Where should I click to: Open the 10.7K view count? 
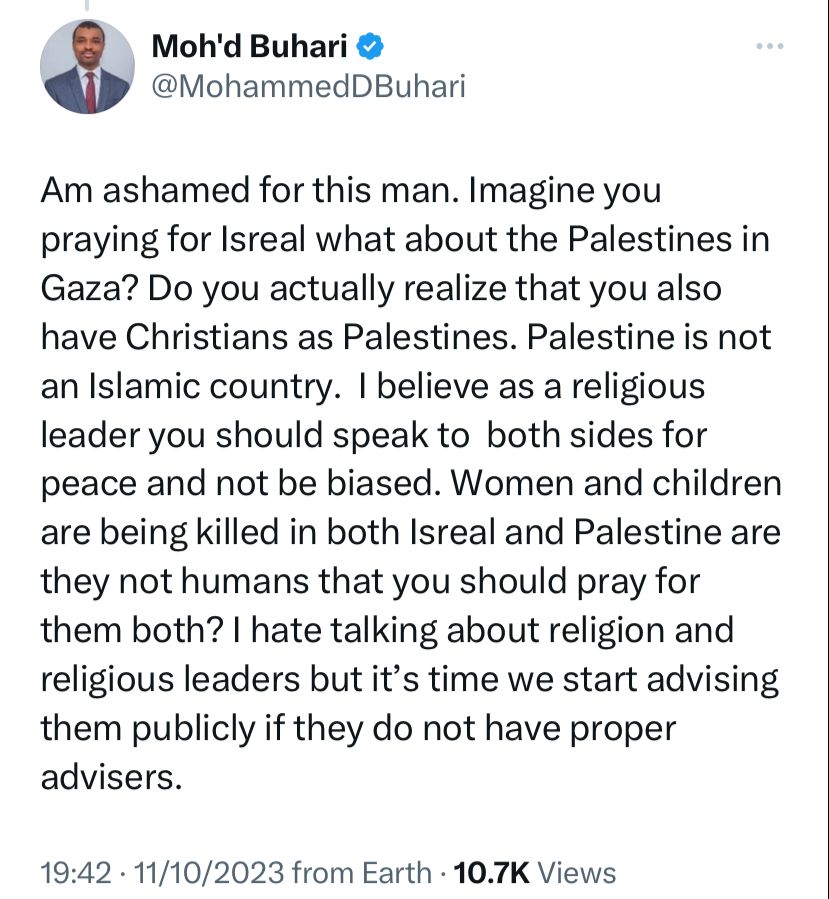[491, 873]
